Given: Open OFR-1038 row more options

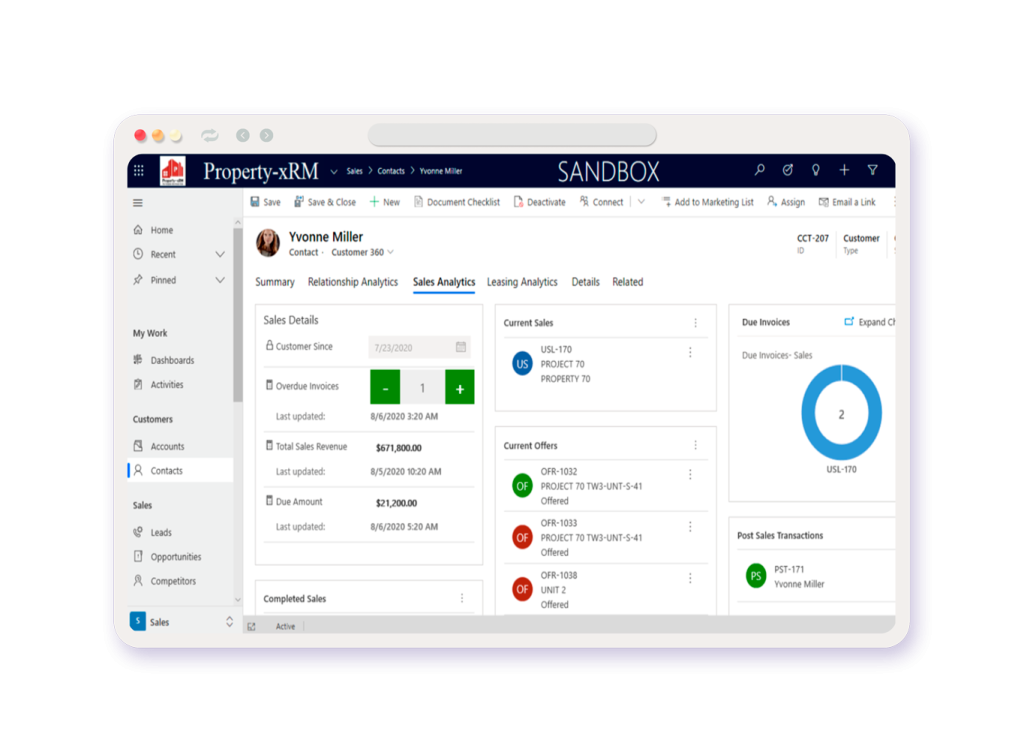Looking at the screenshot, I should (690, 579).
